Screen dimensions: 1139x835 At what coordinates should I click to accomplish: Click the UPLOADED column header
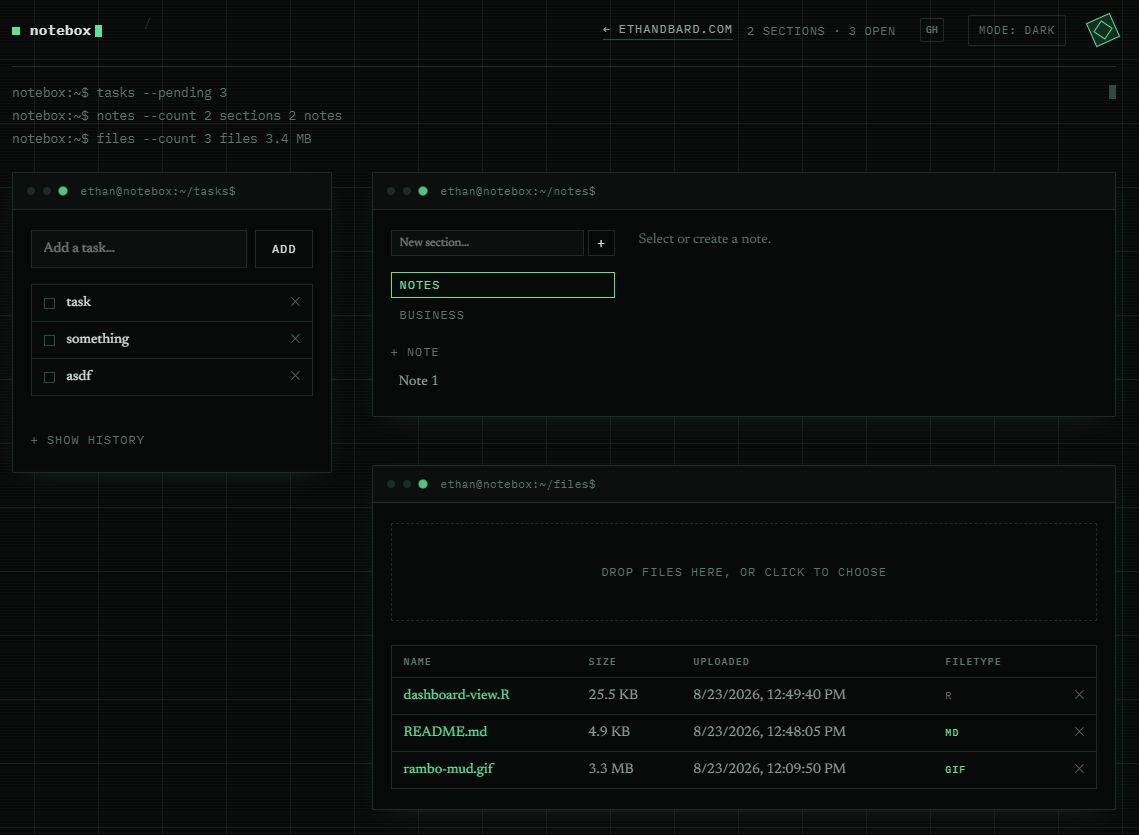[721, 662]
